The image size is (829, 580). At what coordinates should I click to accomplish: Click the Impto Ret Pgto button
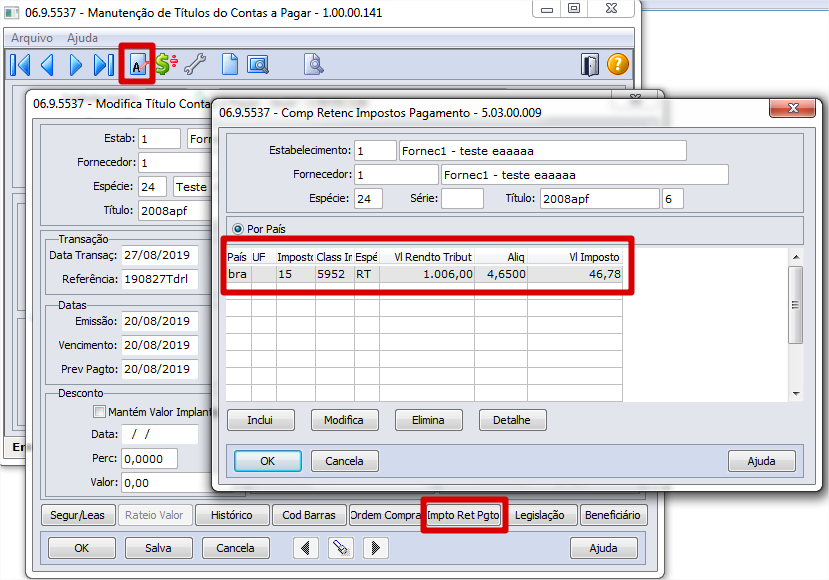click(x=463, y=515)
